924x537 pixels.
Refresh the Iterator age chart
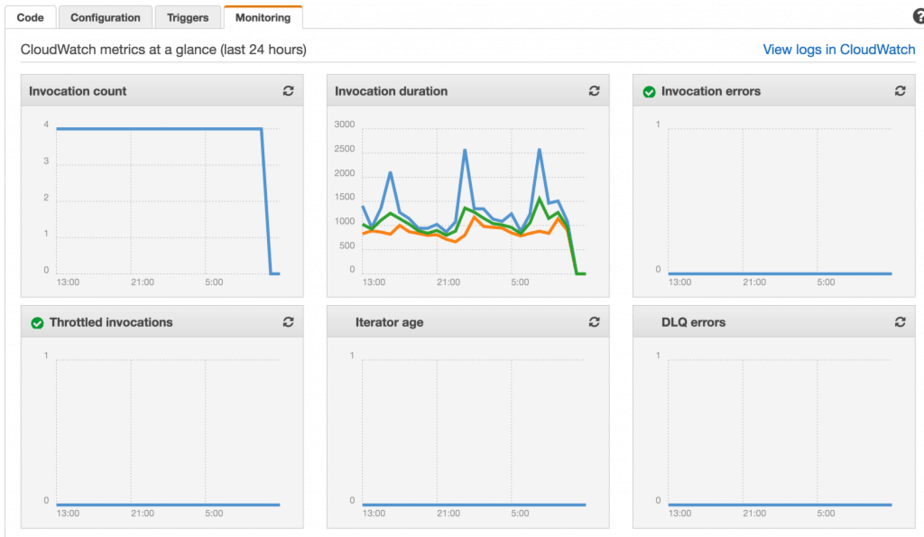point(594,322)
